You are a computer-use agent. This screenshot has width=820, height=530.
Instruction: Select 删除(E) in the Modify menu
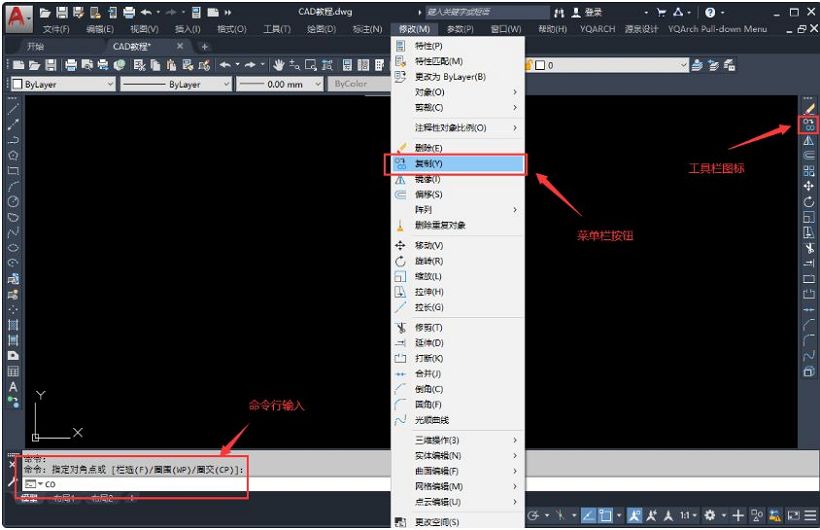(458, 148)
